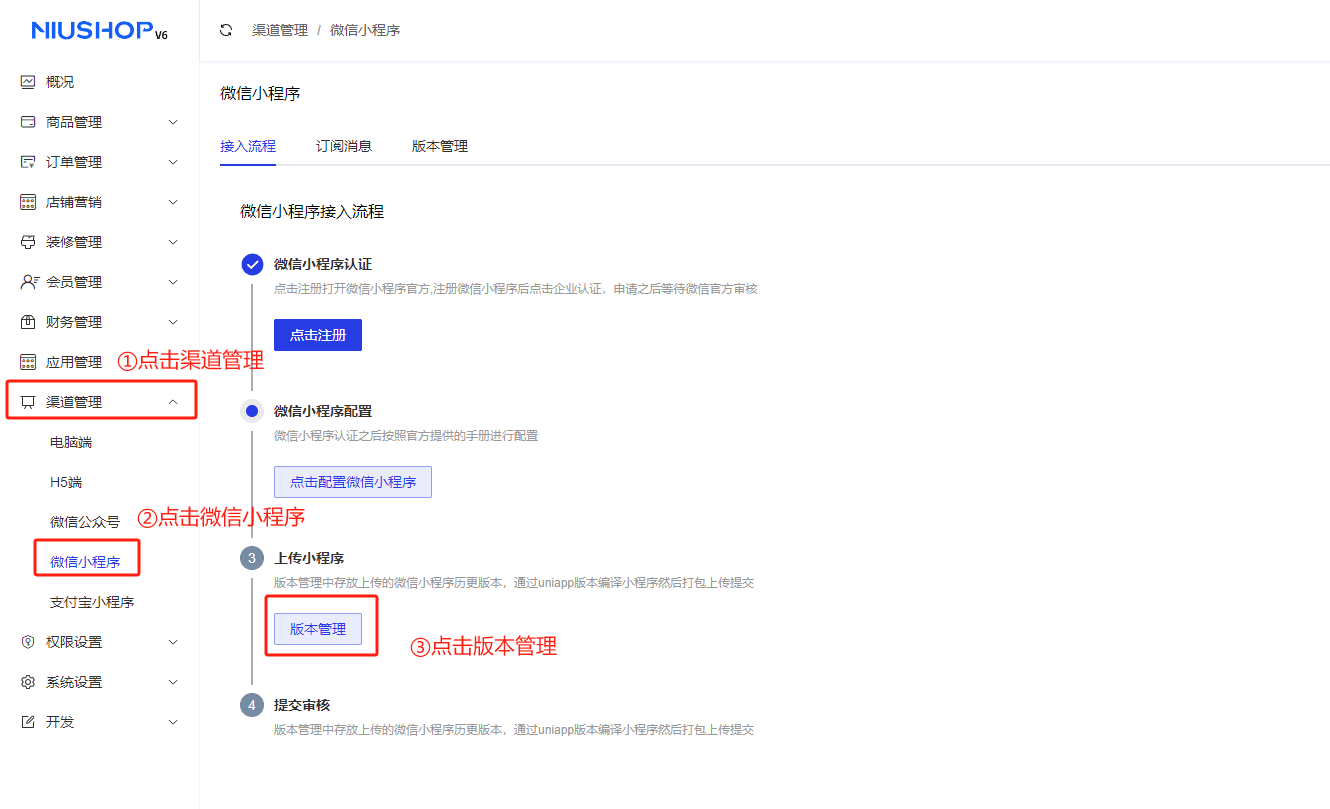The width and height of the screenshot is (1330, 809).
Task: Expand the 开发 menu chevron
Action: click(x=173, y=722)
